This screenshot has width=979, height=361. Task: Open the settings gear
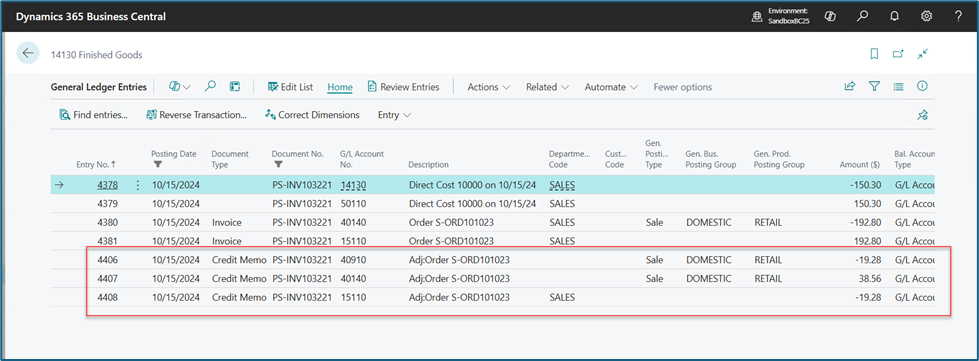point(927,16)
